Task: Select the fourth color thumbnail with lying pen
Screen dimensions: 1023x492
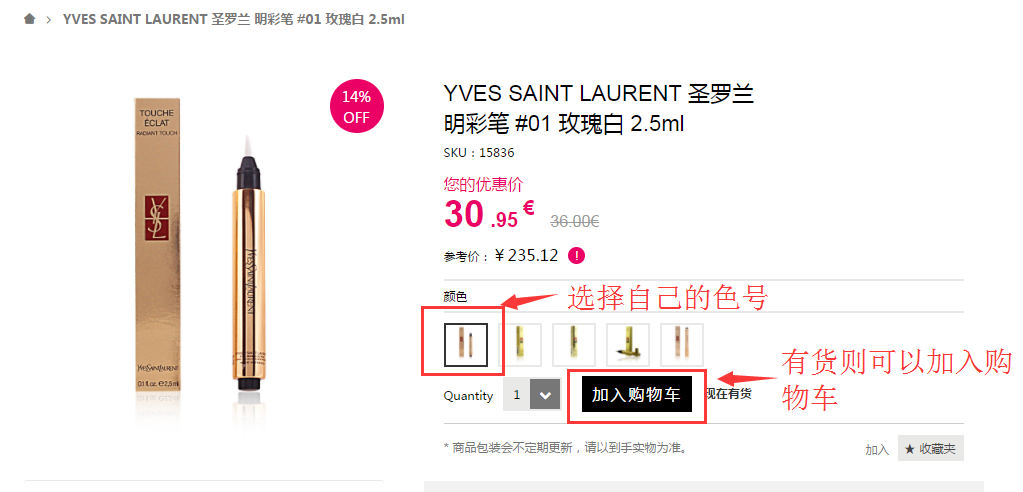Action: pos(628,345)
